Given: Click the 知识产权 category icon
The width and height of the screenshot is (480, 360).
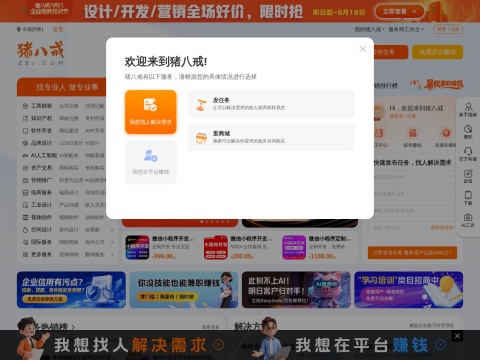Looking at the screenshot, I should (25, 118).
